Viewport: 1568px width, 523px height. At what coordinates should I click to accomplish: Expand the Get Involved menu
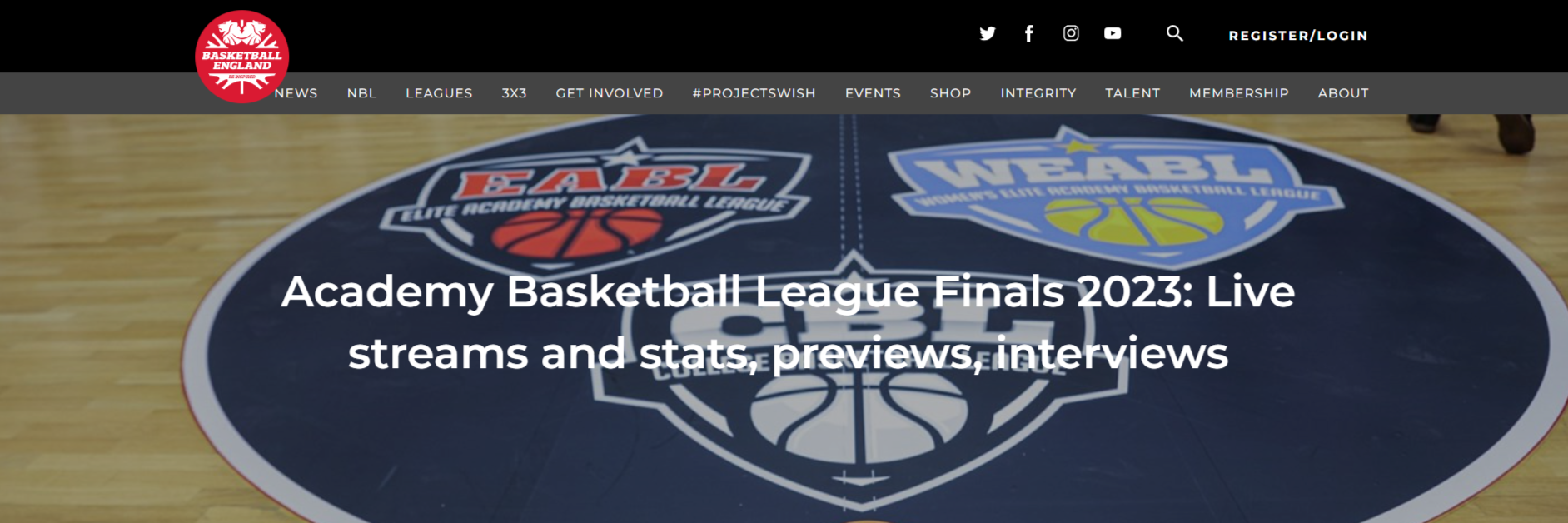[x=610, y=93]
